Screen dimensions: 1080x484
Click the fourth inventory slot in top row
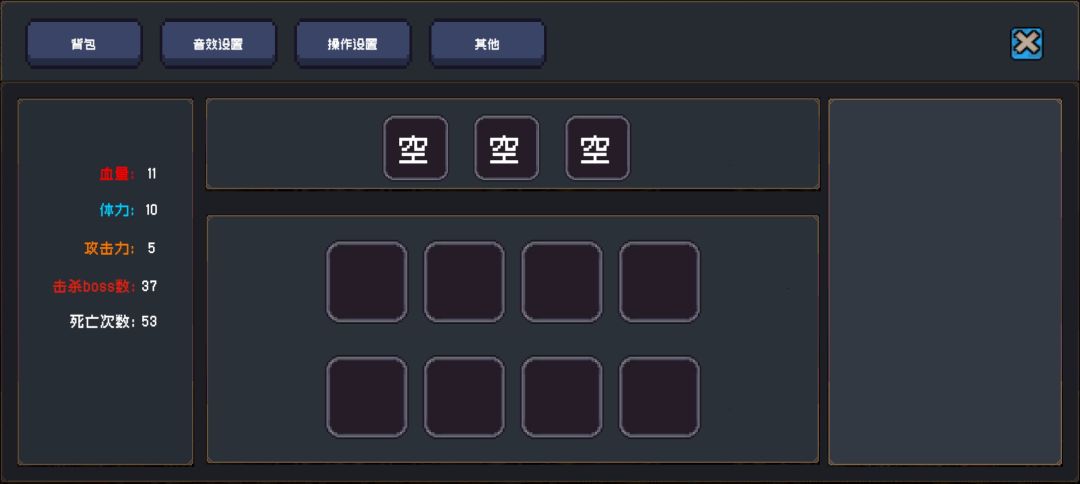(x=660, y=282)
